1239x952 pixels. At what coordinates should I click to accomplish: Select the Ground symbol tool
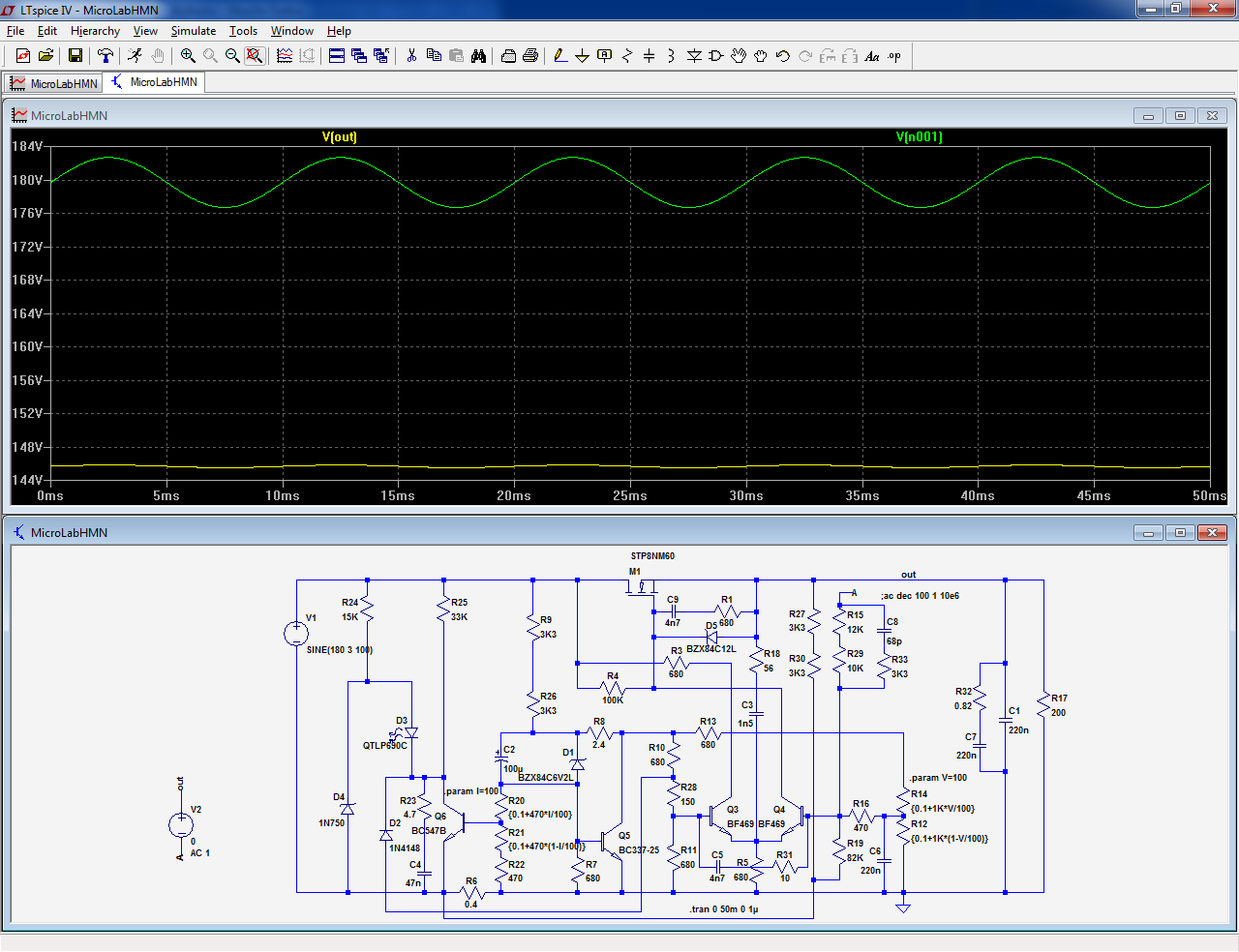(x=583, y=56)
